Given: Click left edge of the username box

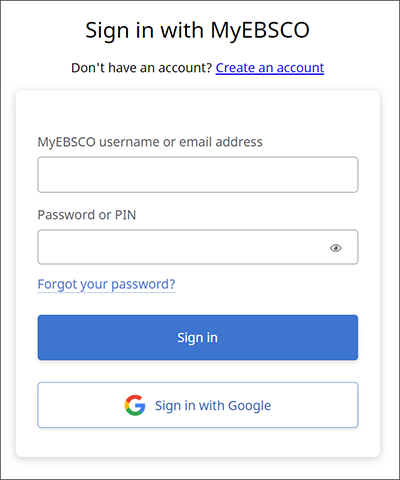Looking at the screenshot, I should [43, 175].
